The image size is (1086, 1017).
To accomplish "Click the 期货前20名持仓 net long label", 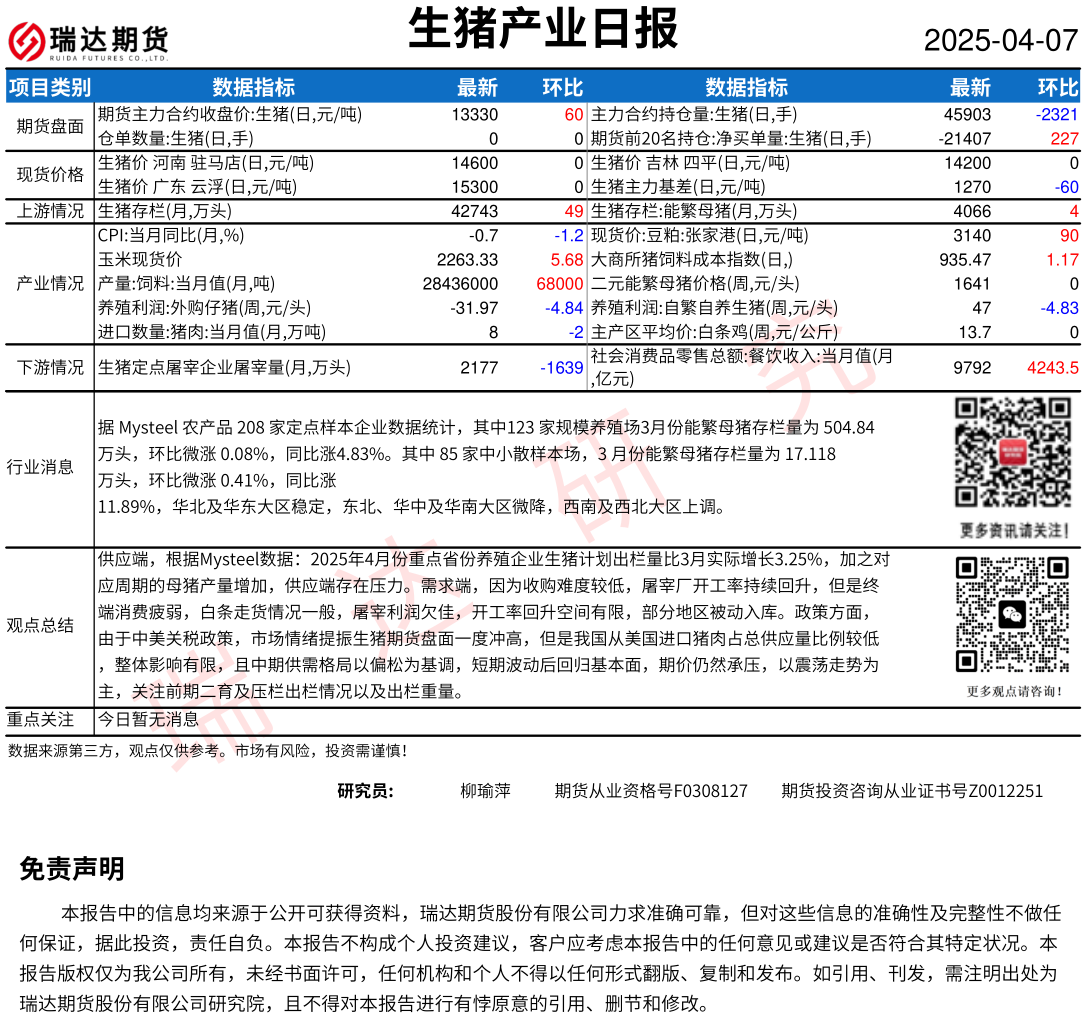I will pos(731,139).
